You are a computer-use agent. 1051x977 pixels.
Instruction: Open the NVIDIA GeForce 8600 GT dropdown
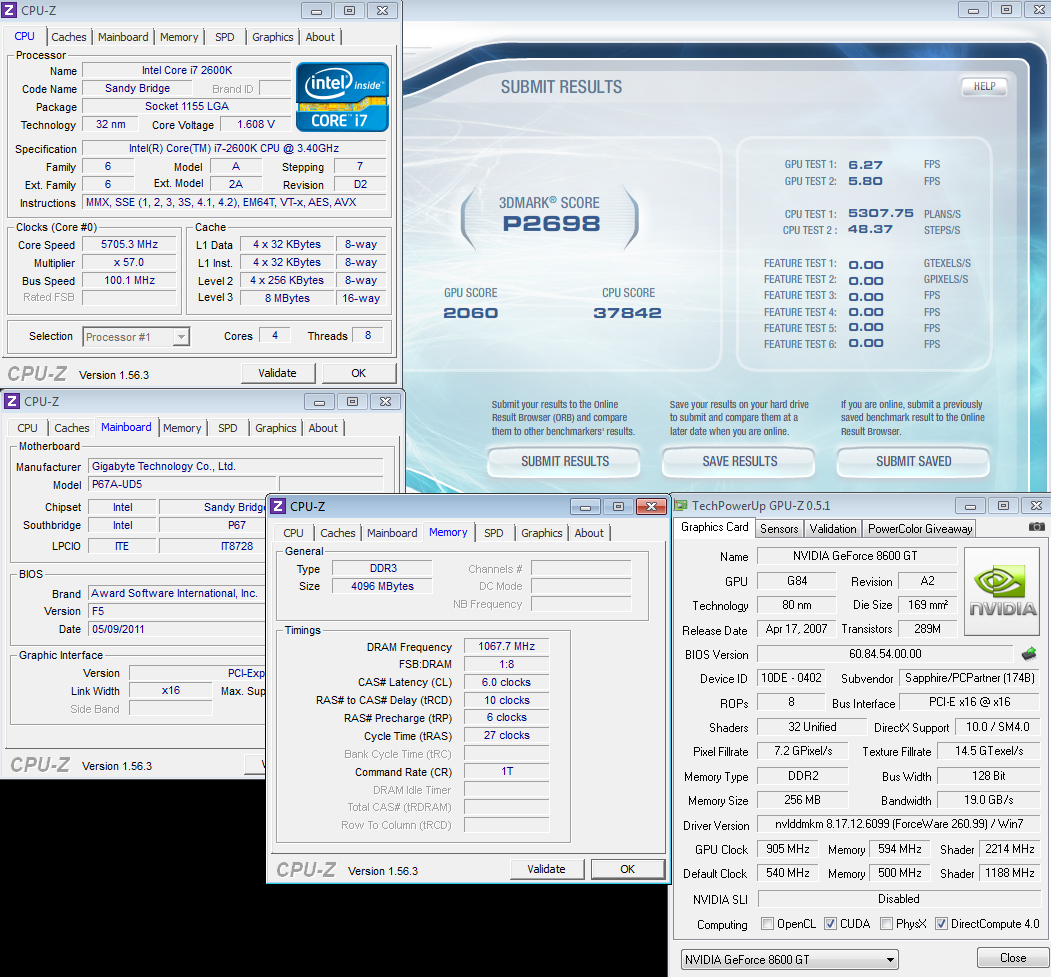tap(790, 959)
